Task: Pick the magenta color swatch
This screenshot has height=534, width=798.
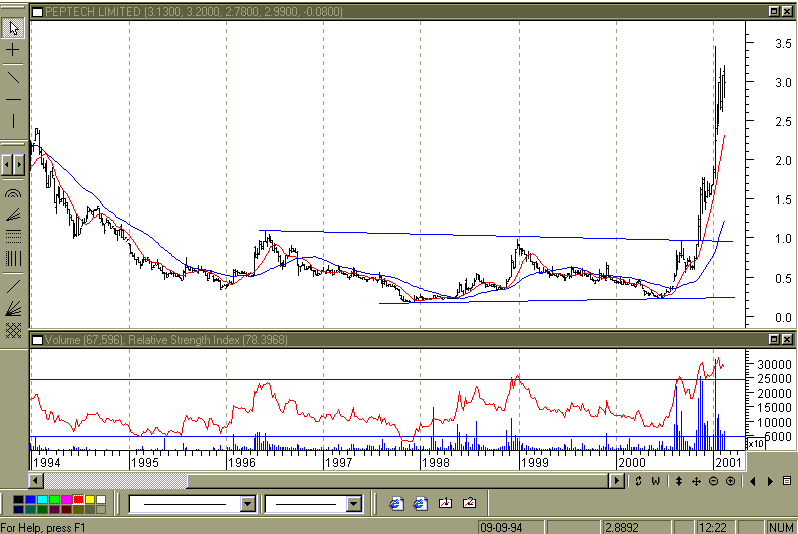Action: pyautogui.click(x=66, y=499)
